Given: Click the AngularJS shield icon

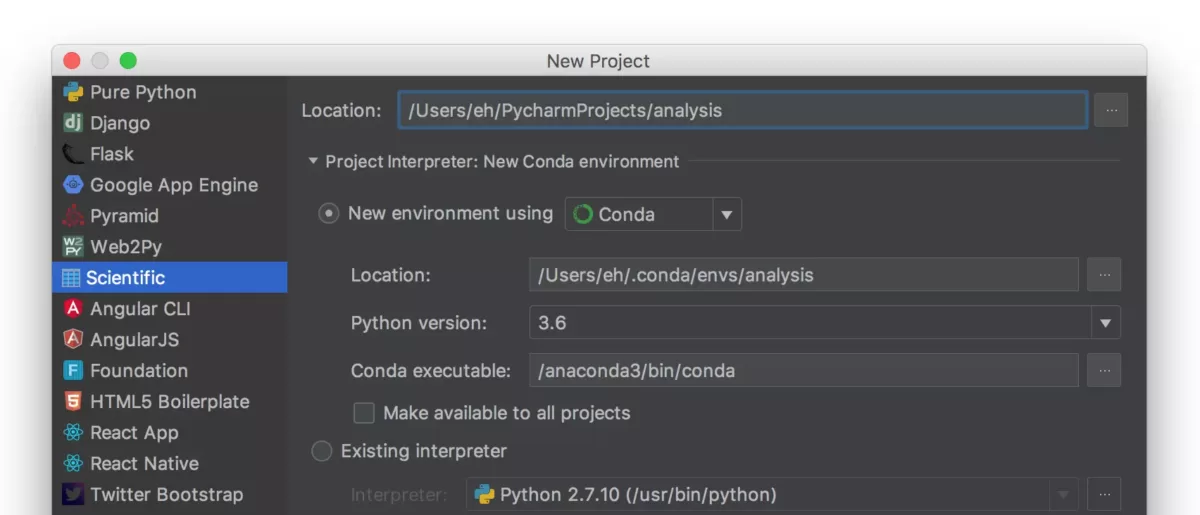Looking at the screenshot, I should [x=73, y=340].
